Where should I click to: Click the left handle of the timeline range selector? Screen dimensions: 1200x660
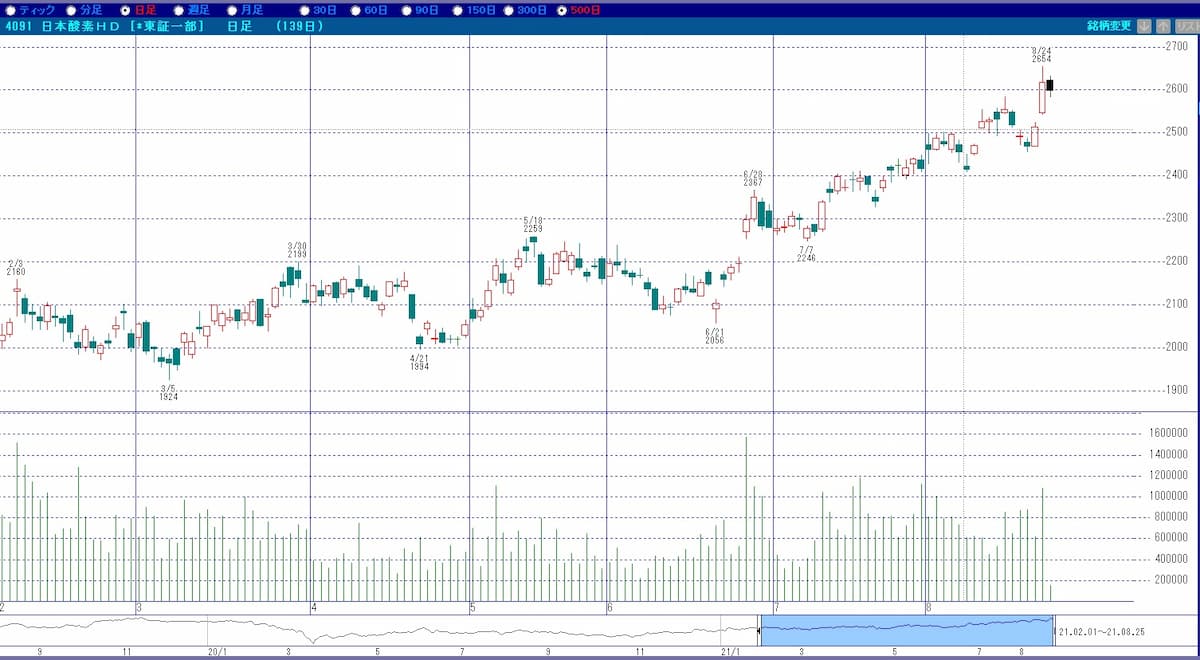click(x=760, y=631)
